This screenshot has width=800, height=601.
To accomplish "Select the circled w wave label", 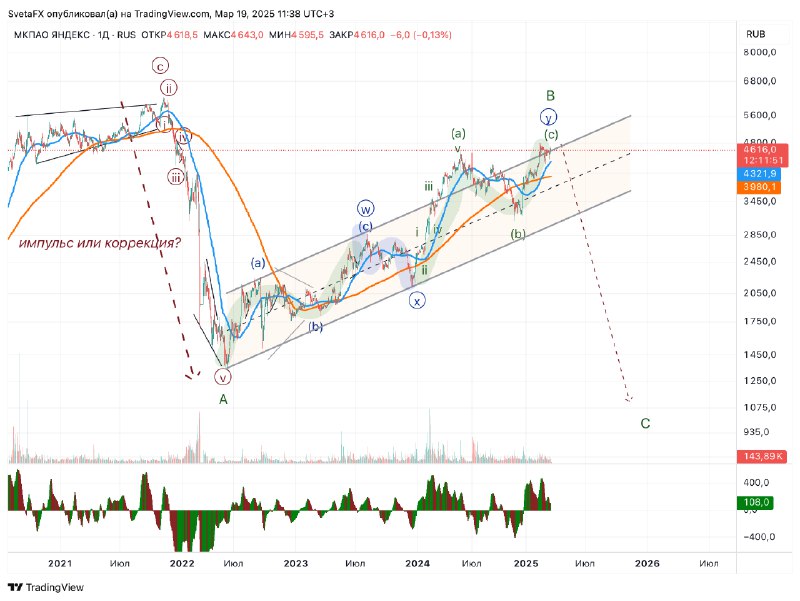I will 365,209.
